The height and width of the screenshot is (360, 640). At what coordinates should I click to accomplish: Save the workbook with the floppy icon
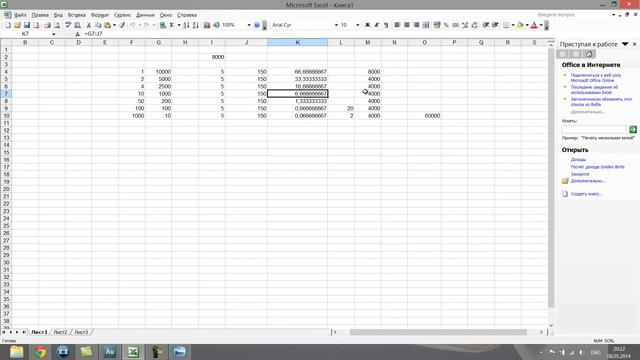pyautogui.click(x=27, y=25)
